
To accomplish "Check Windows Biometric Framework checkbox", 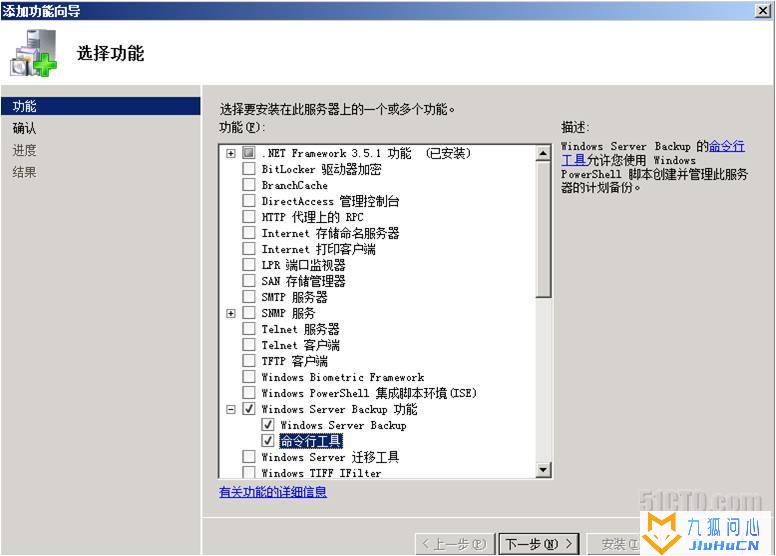I will (249, 377).
